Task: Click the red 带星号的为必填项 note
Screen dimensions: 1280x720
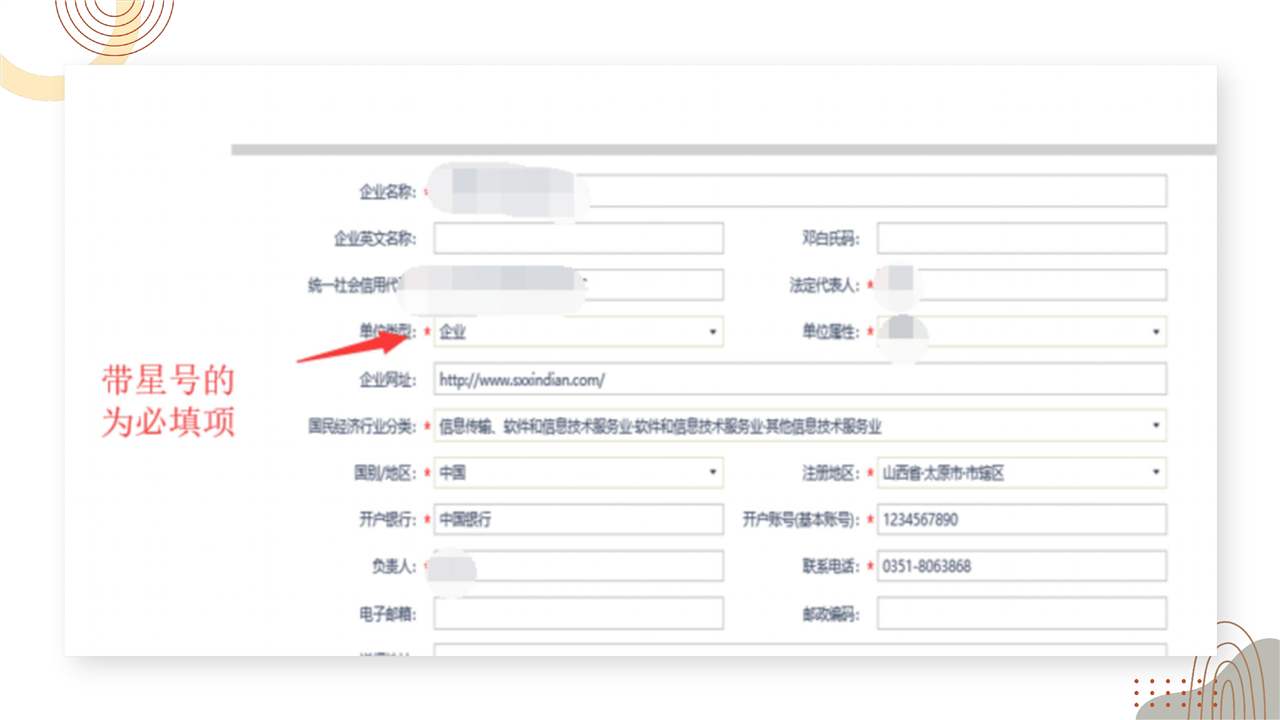Action: coord(168,402)
